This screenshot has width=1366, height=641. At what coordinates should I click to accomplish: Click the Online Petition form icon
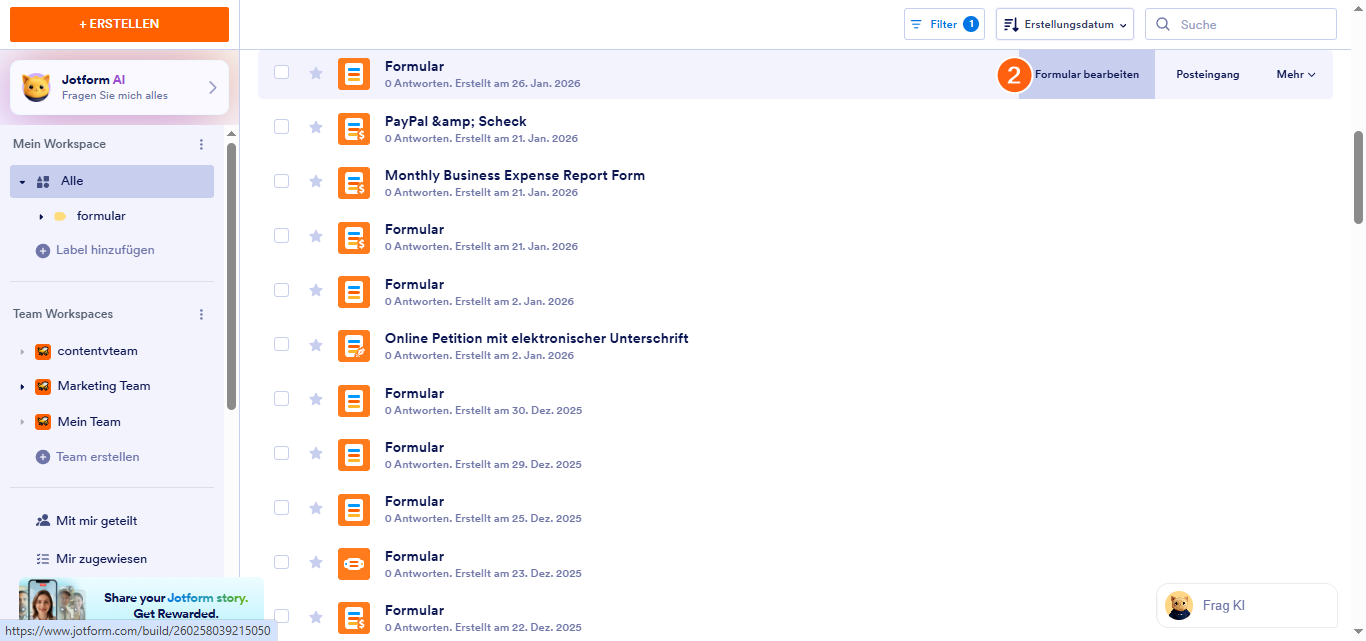[354, 345]
